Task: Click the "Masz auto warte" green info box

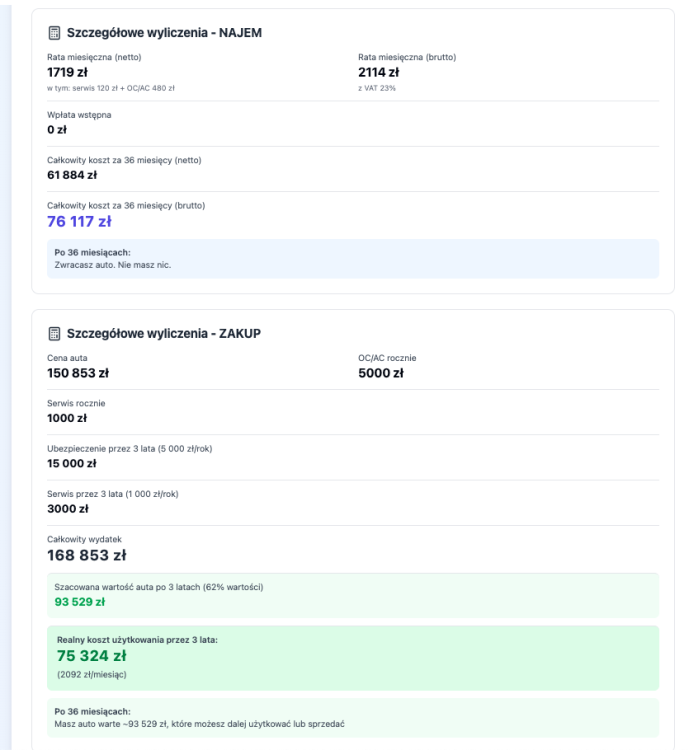Action: coord(353,717)
